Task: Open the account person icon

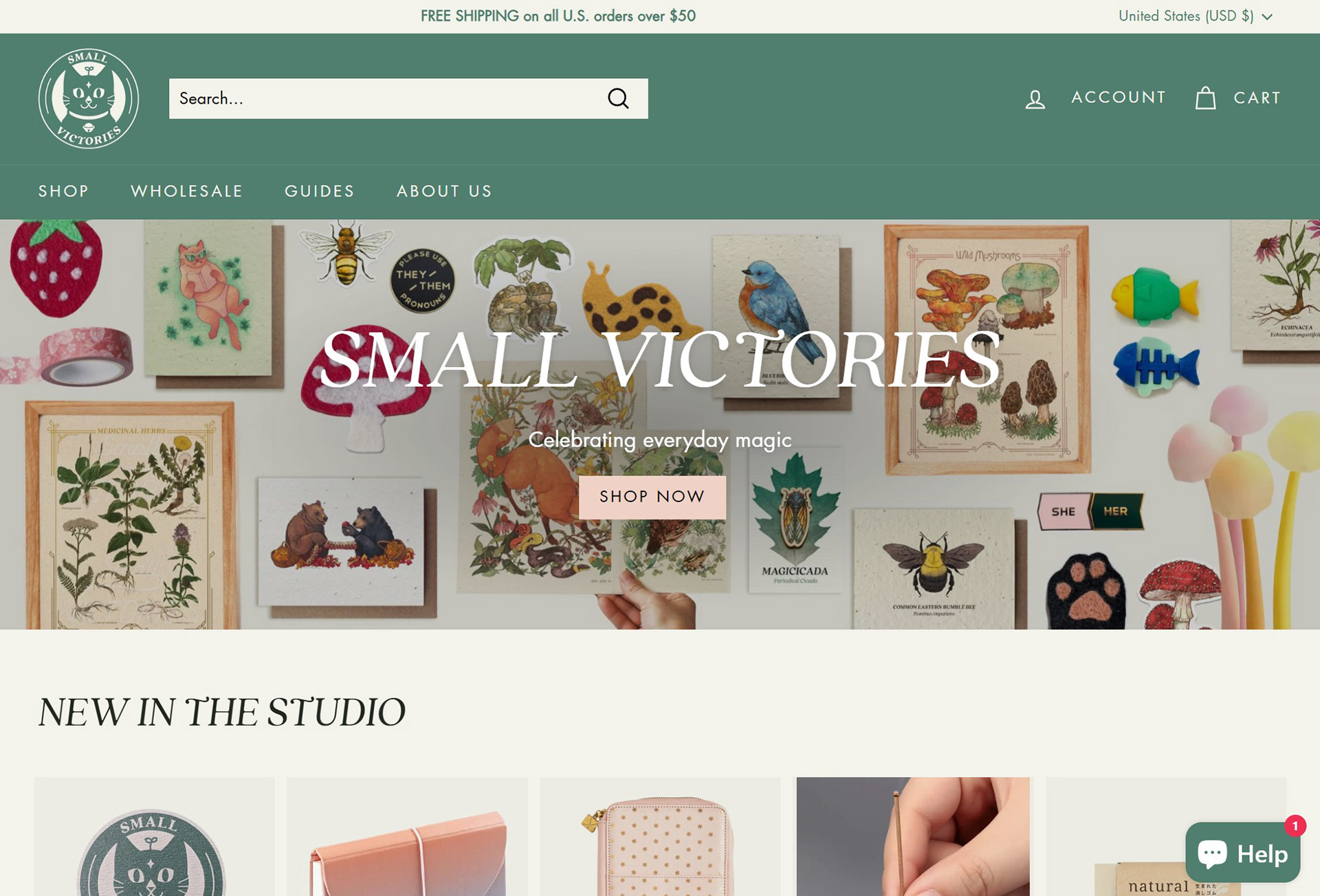Action: click(1035, 99)
